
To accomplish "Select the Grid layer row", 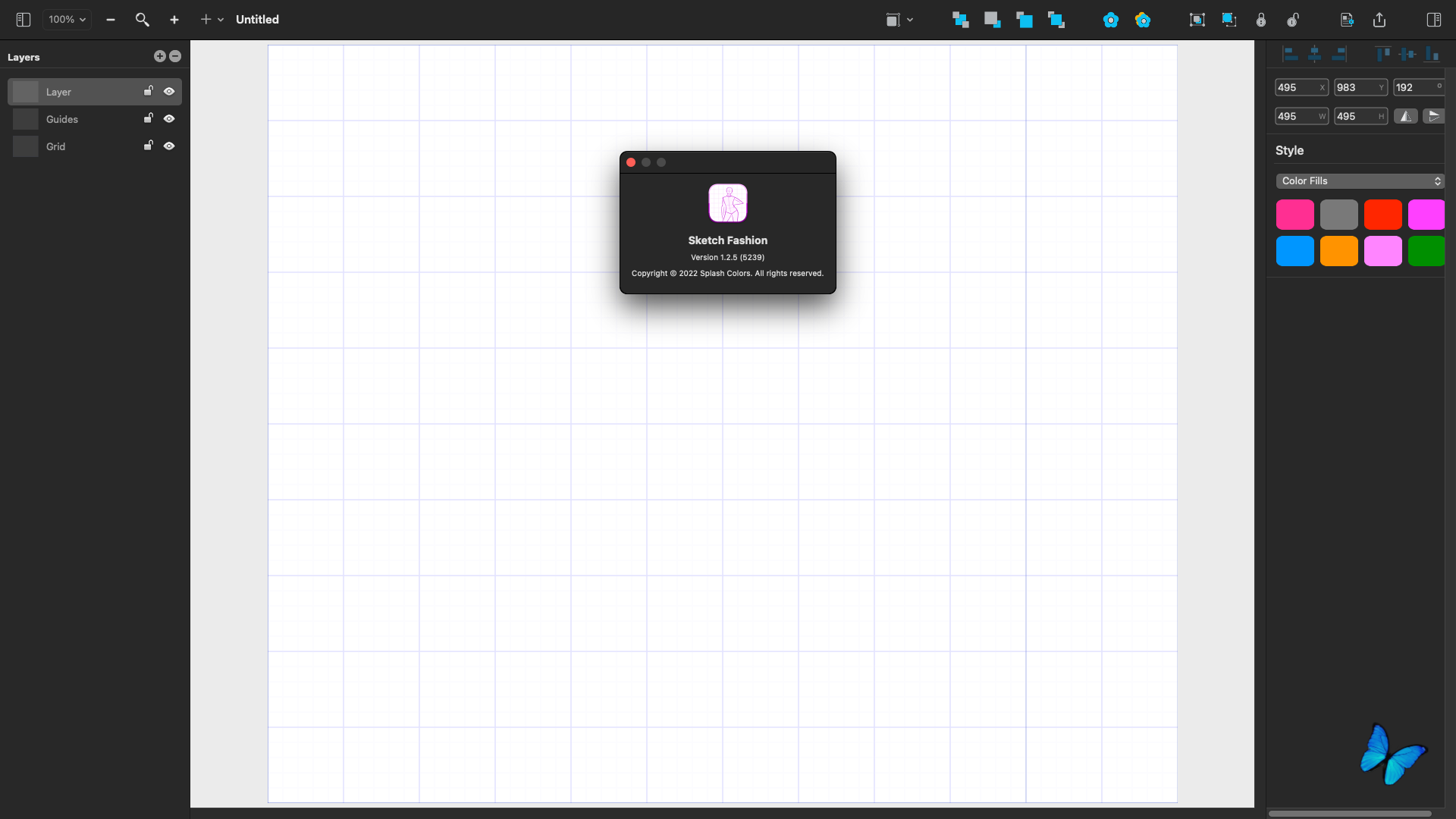I will click(x=95, y=146).
